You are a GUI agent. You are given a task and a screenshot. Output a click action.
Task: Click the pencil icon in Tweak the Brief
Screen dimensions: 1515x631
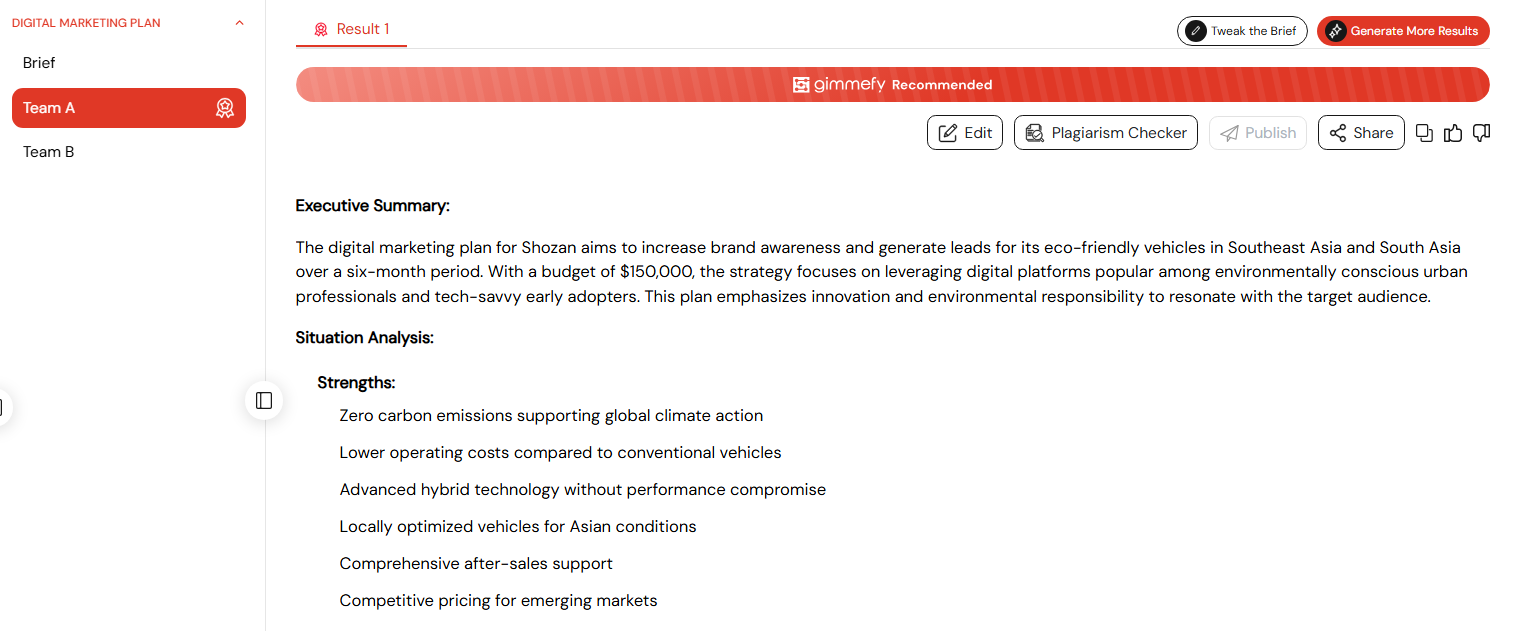[1195, 31]
